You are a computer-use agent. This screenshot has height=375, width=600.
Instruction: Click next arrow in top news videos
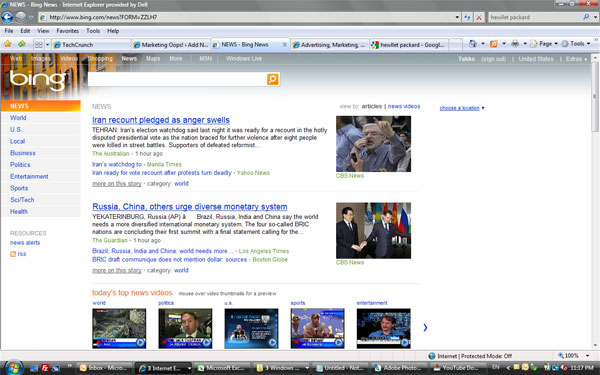[425, 328]
